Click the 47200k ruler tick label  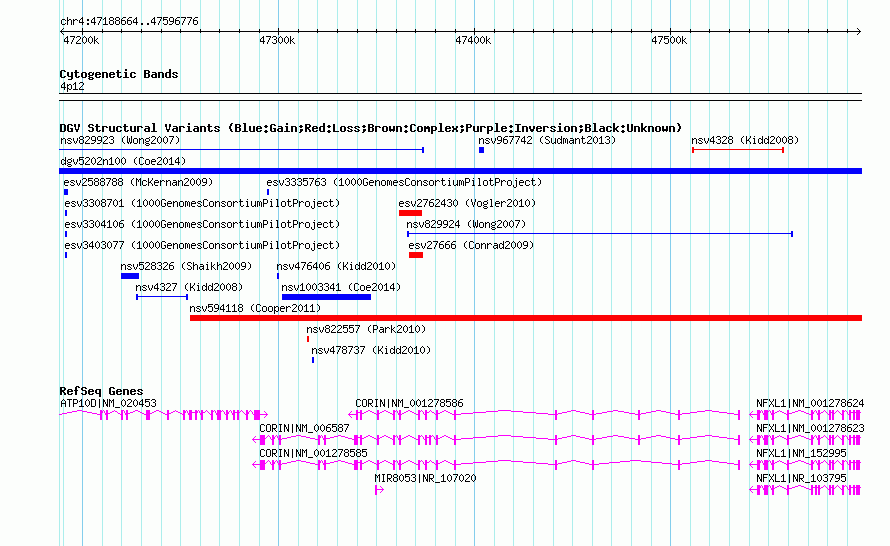(x=81, y=40)
